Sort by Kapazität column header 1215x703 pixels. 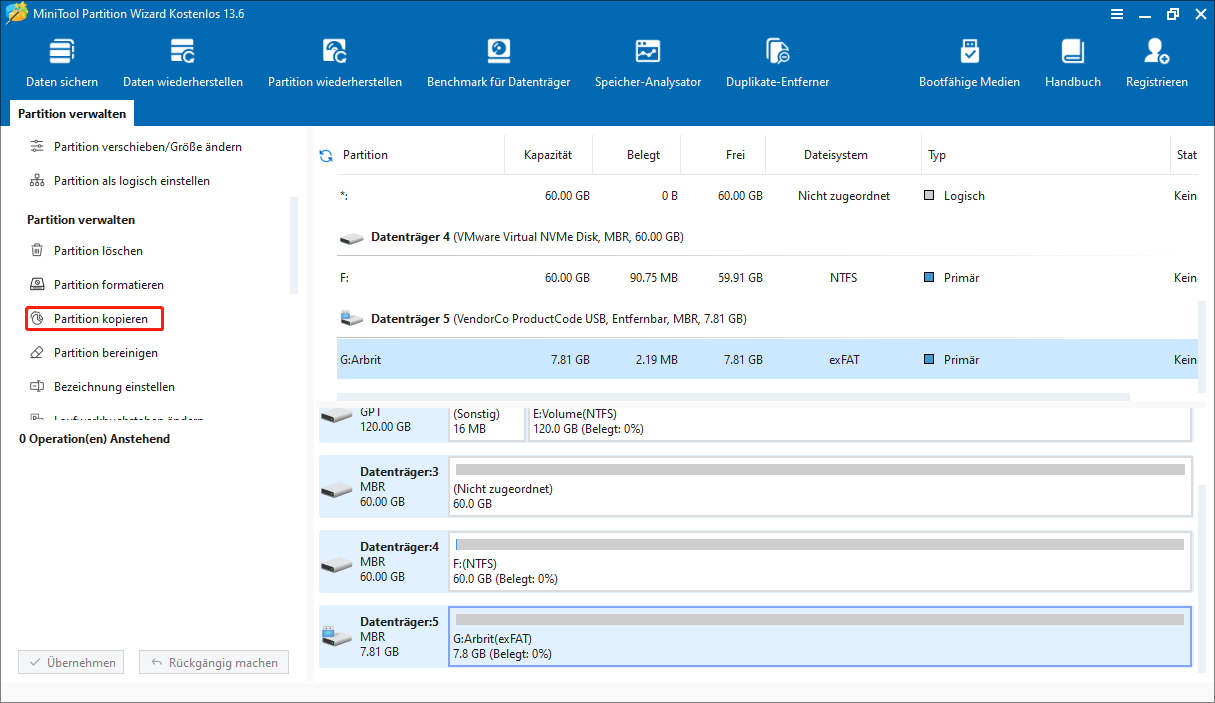[x=548, y=155]
